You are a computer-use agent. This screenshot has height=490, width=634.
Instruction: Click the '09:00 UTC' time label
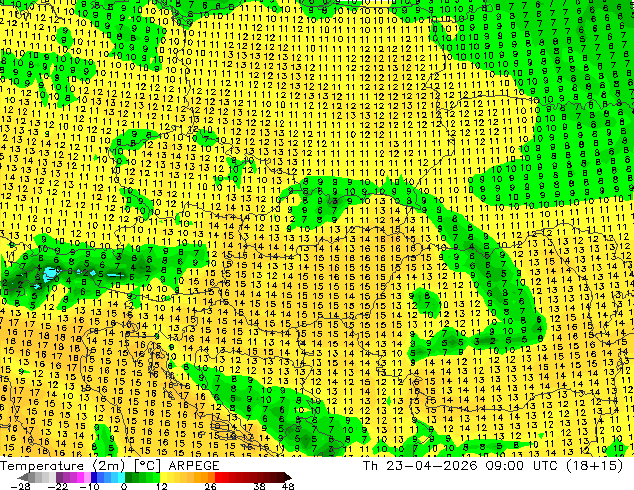(524, 466)
